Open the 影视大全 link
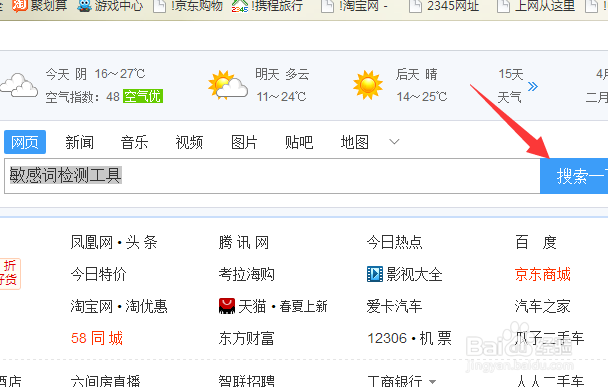 pyautogui.click(x=414, y=275)
